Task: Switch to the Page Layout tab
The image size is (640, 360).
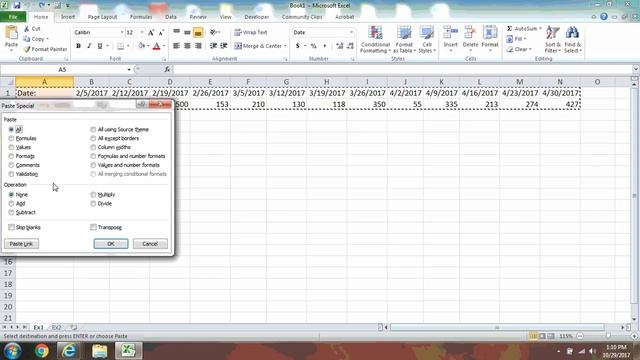Action: coord(102,17)
